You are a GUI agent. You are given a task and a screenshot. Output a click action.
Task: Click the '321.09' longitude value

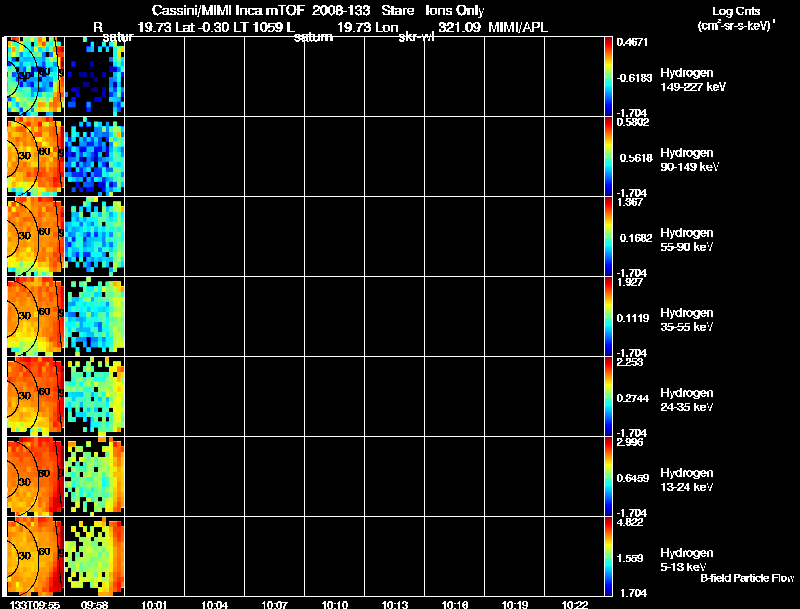(x=459, y=27)
